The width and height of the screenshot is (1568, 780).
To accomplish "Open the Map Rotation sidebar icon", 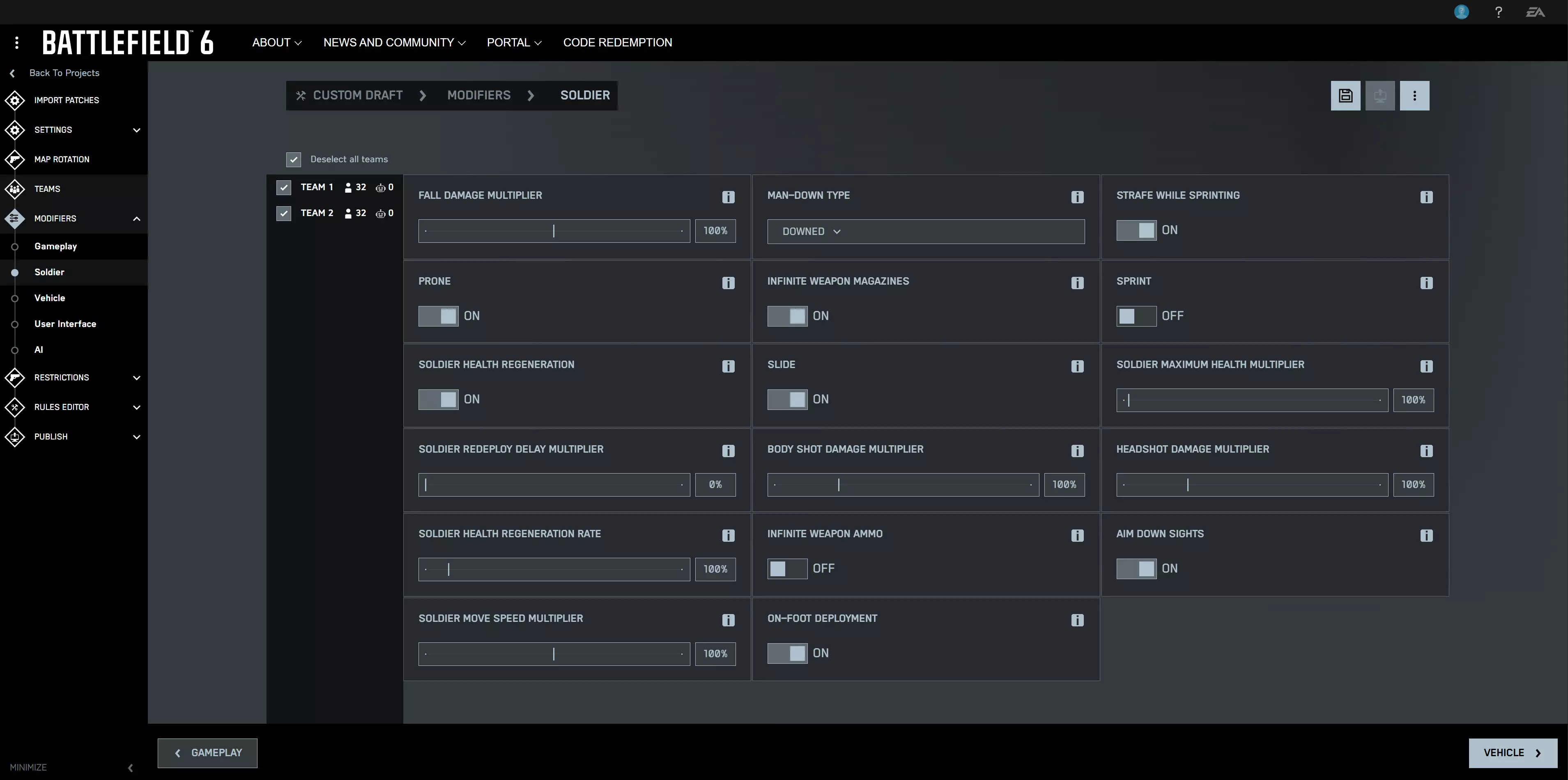I will [x=15, y=159].
